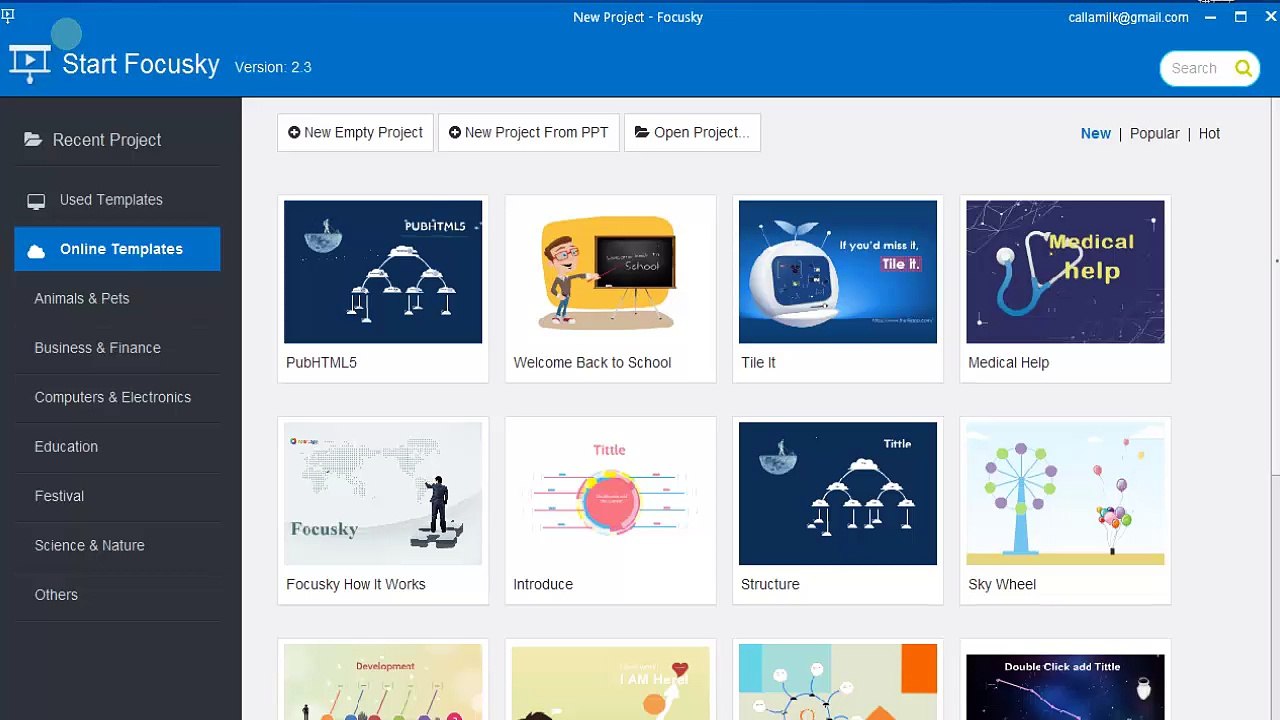Click the folder icon on Open Project
The height and width of the screenshot is (720, 1280).
point(642,132)
